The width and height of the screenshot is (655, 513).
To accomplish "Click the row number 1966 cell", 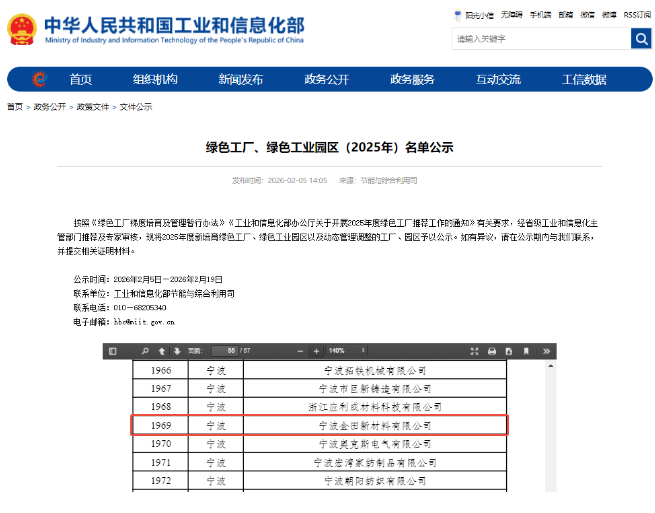I will [x=161, y=371].
